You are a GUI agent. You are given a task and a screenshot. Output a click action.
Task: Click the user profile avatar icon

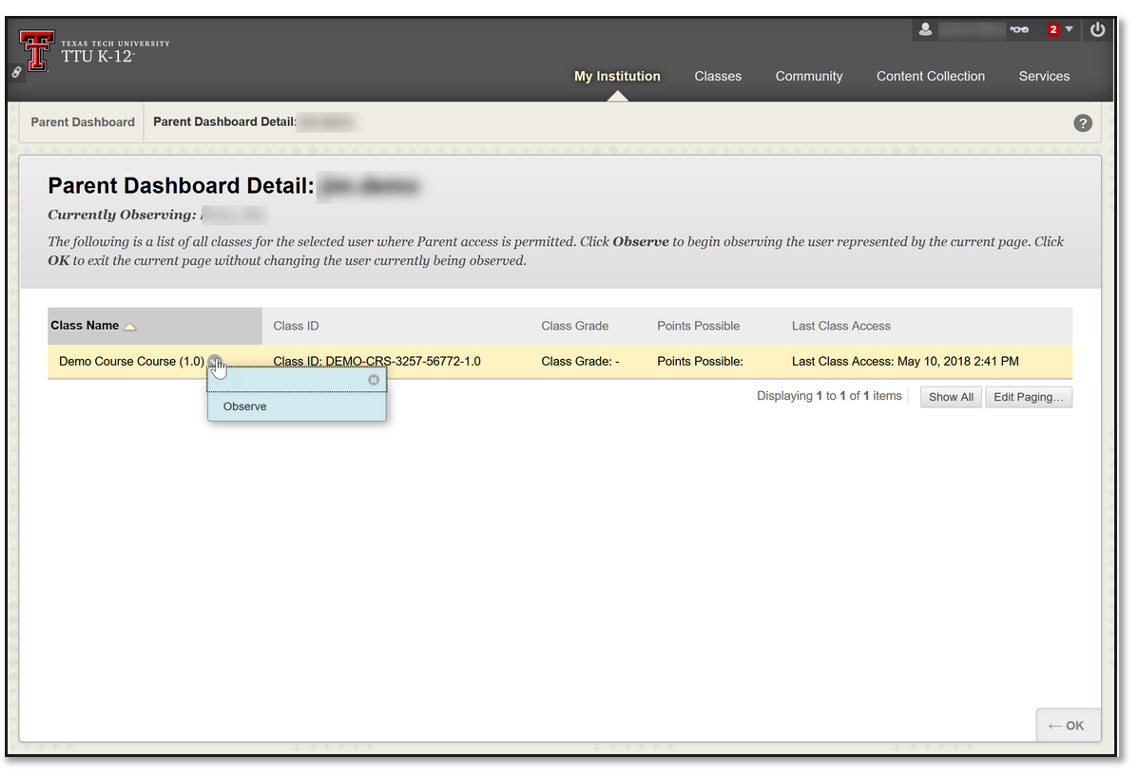click(x=925, y=30)
